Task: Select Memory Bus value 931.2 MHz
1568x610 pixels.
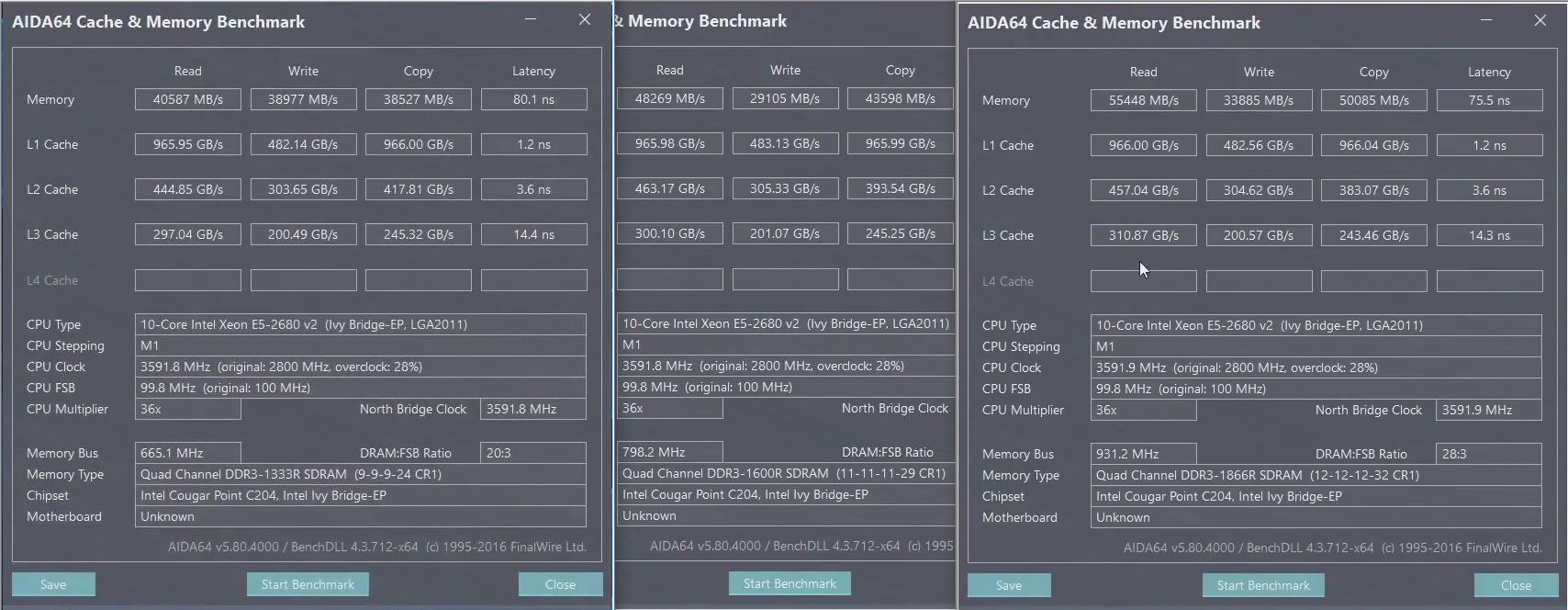Action: click(1144, 454)
